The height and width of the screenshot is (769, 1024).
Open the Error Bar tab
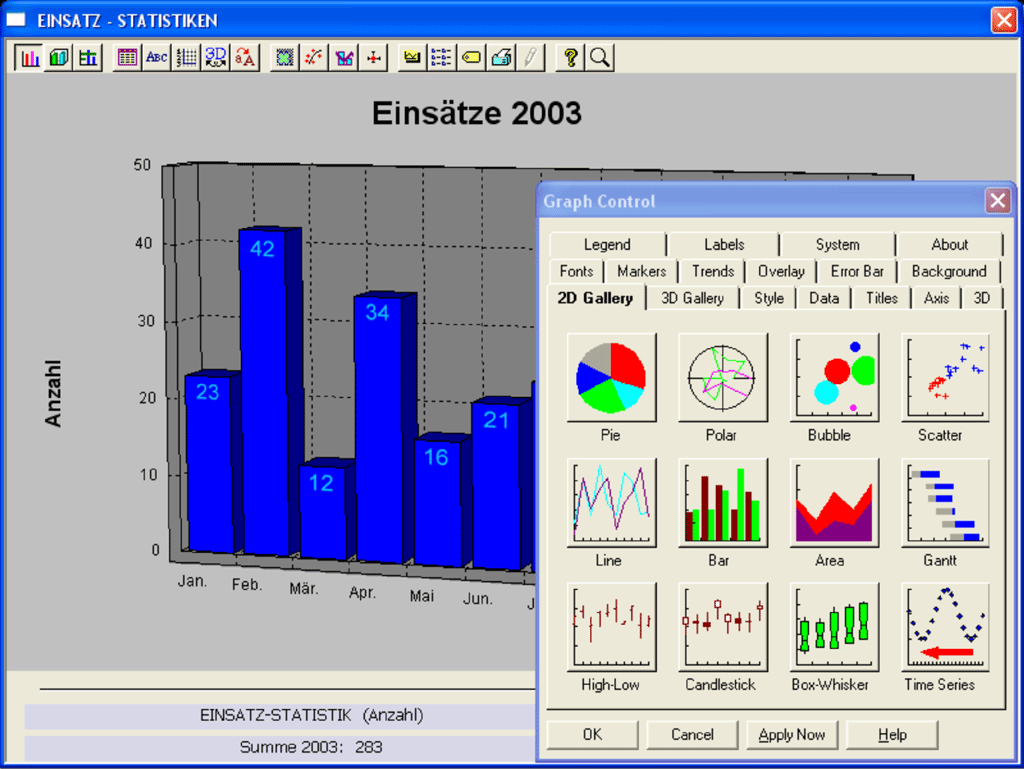(x=857, y=272)
